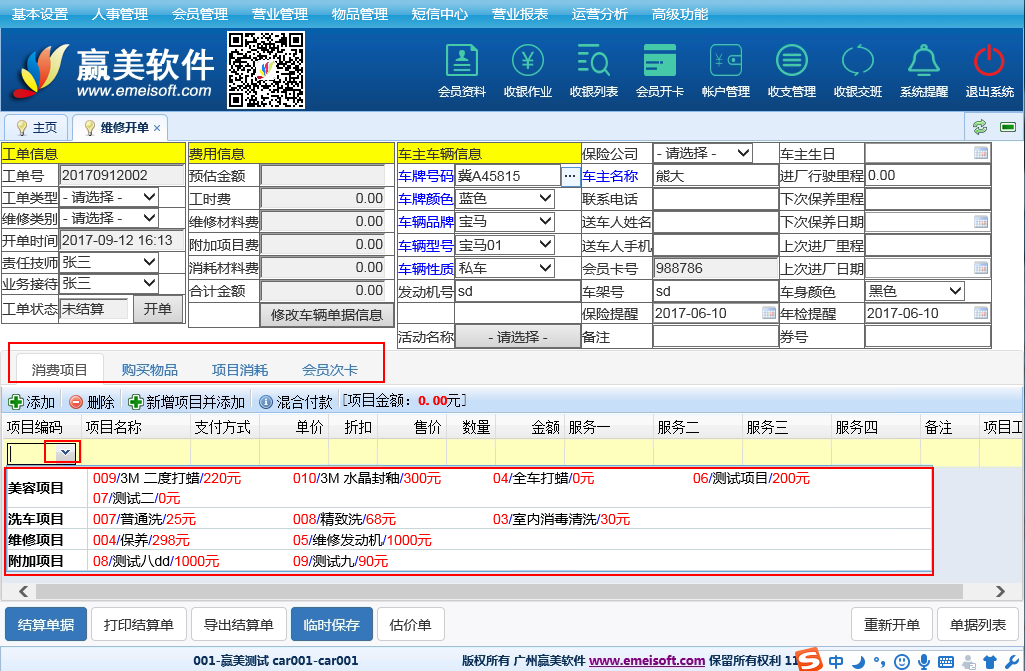This screenshot has height=671, width=1025.
Task: Close the 维修开单 tab
Action: click(157, 128)
